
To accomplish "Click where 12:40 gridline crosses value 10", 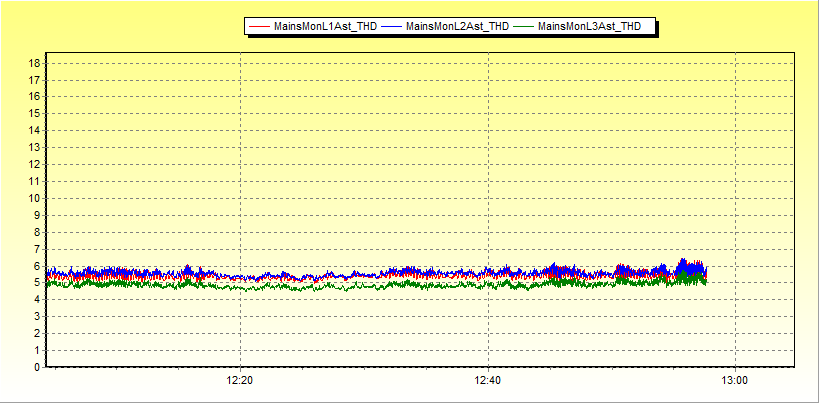I will (488, 198).
